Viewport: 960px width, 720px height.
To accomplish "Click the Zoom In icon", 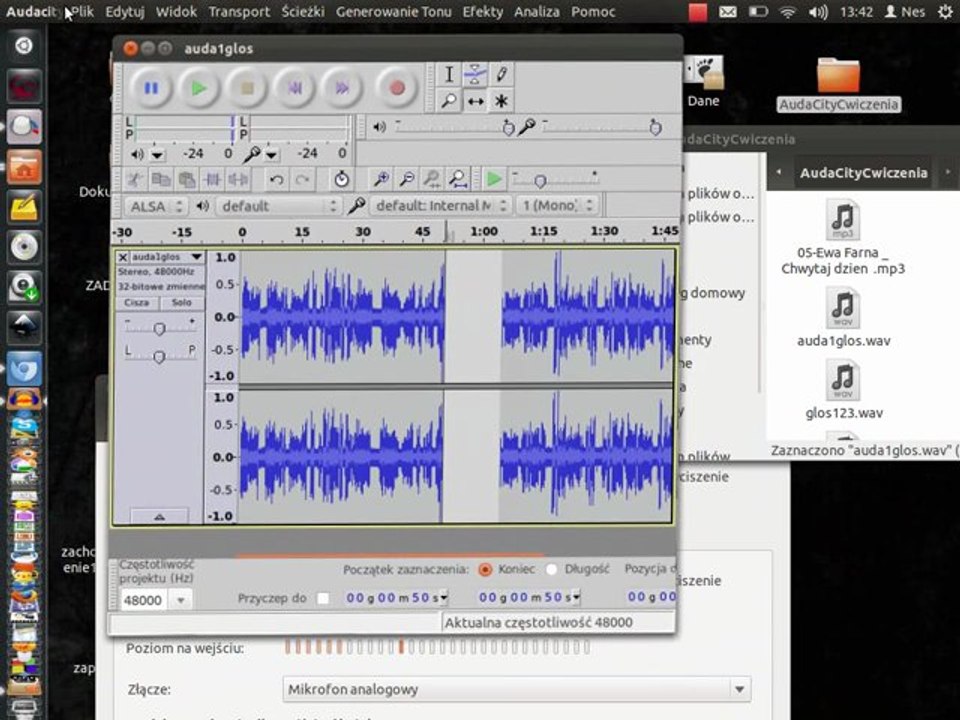I will (381, 179).
